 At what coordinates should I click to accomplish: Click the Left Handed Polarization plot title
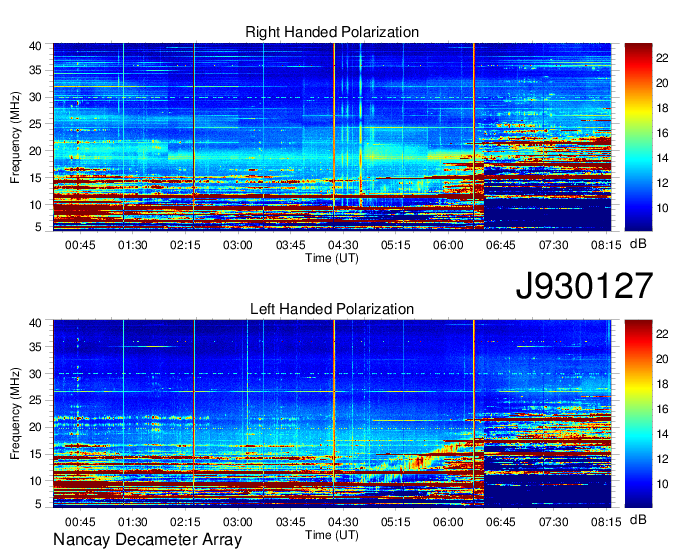(332, 309)
